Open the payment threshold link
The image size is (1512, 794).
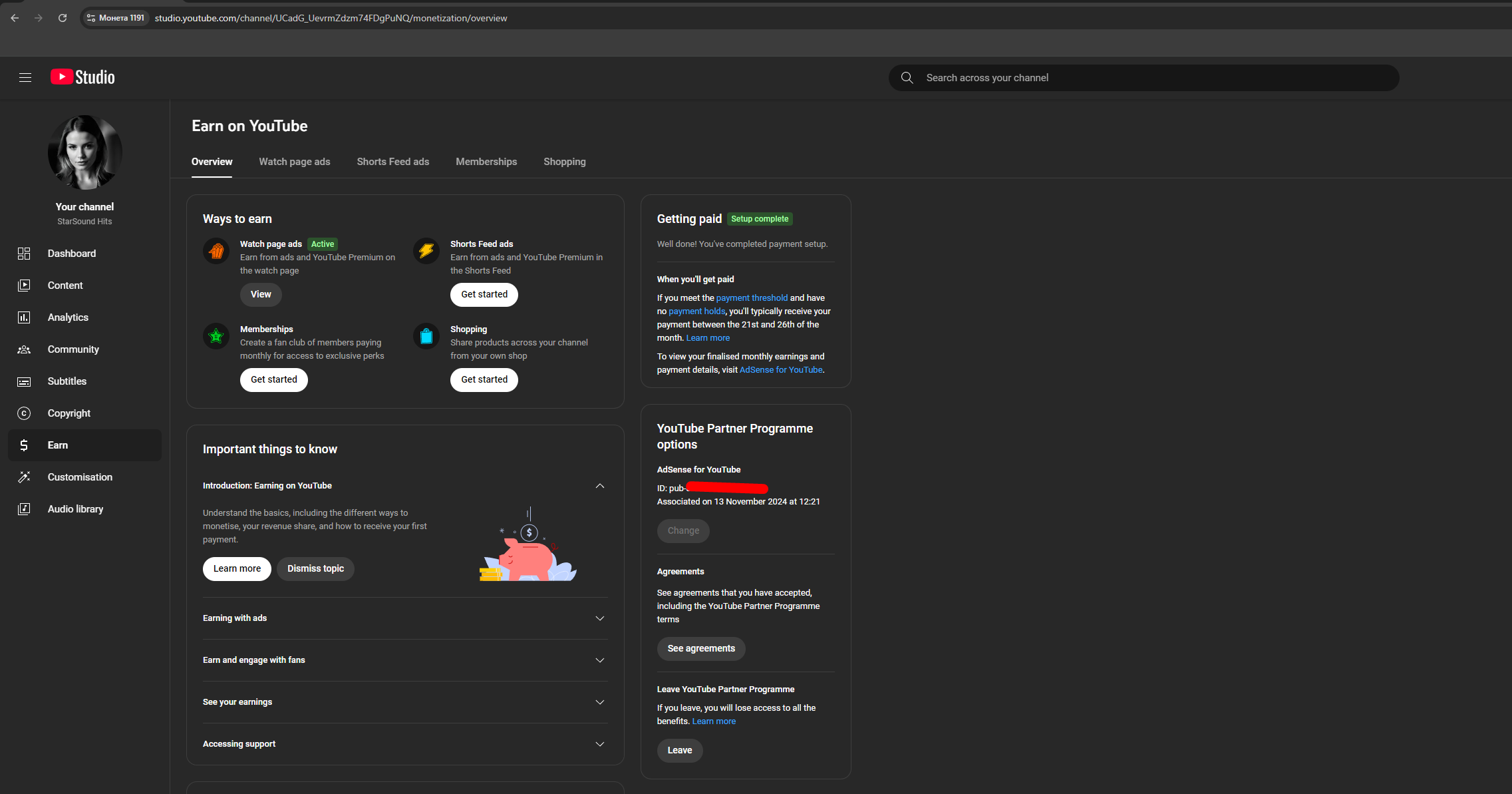pyautogui.click(x=752, y=298)
